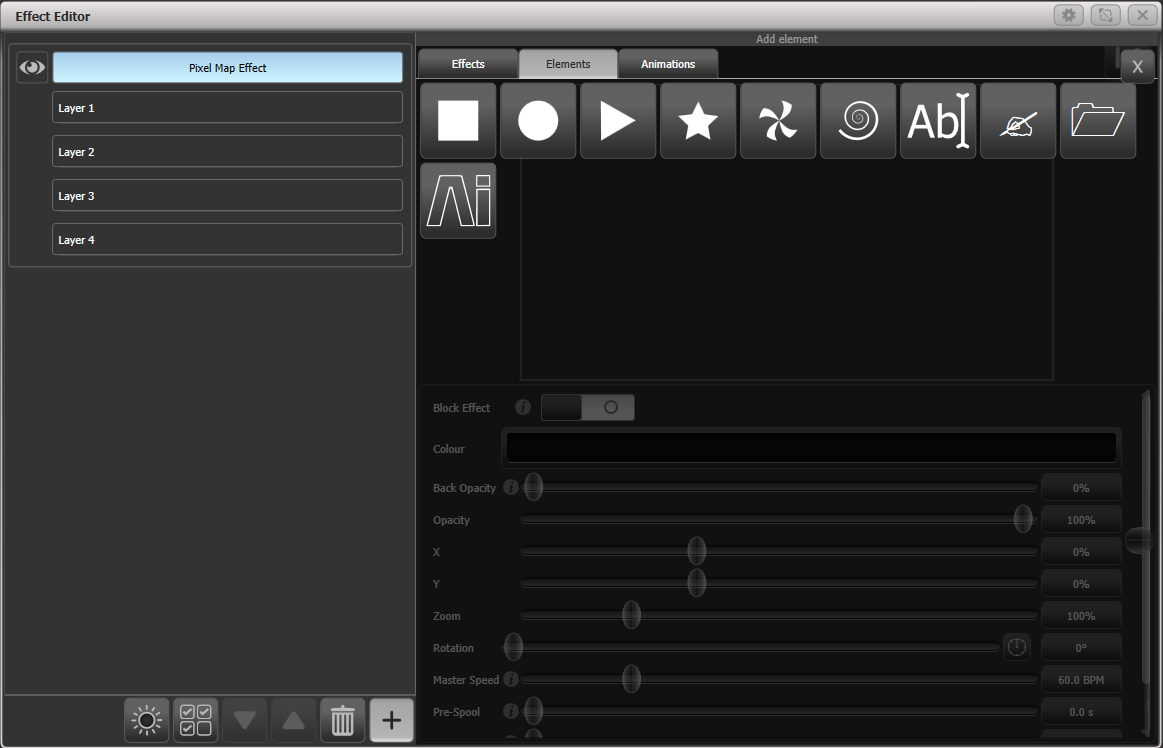The width and height of the screenshot is (1163, 748).
Task: Select the circle element icon
Action: click(537, 120)
